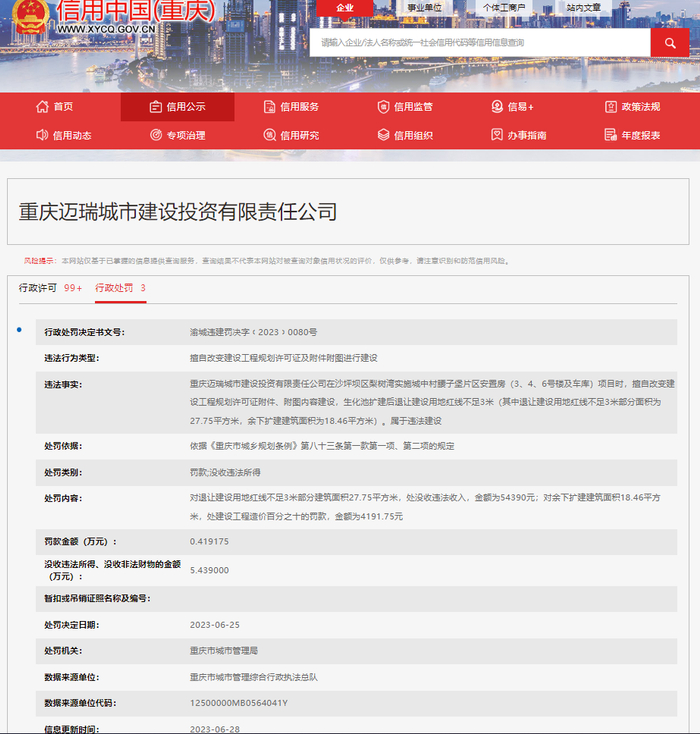Click the 处罚内容 label
This screenshot has width=700, height=734.
(63, 499)
